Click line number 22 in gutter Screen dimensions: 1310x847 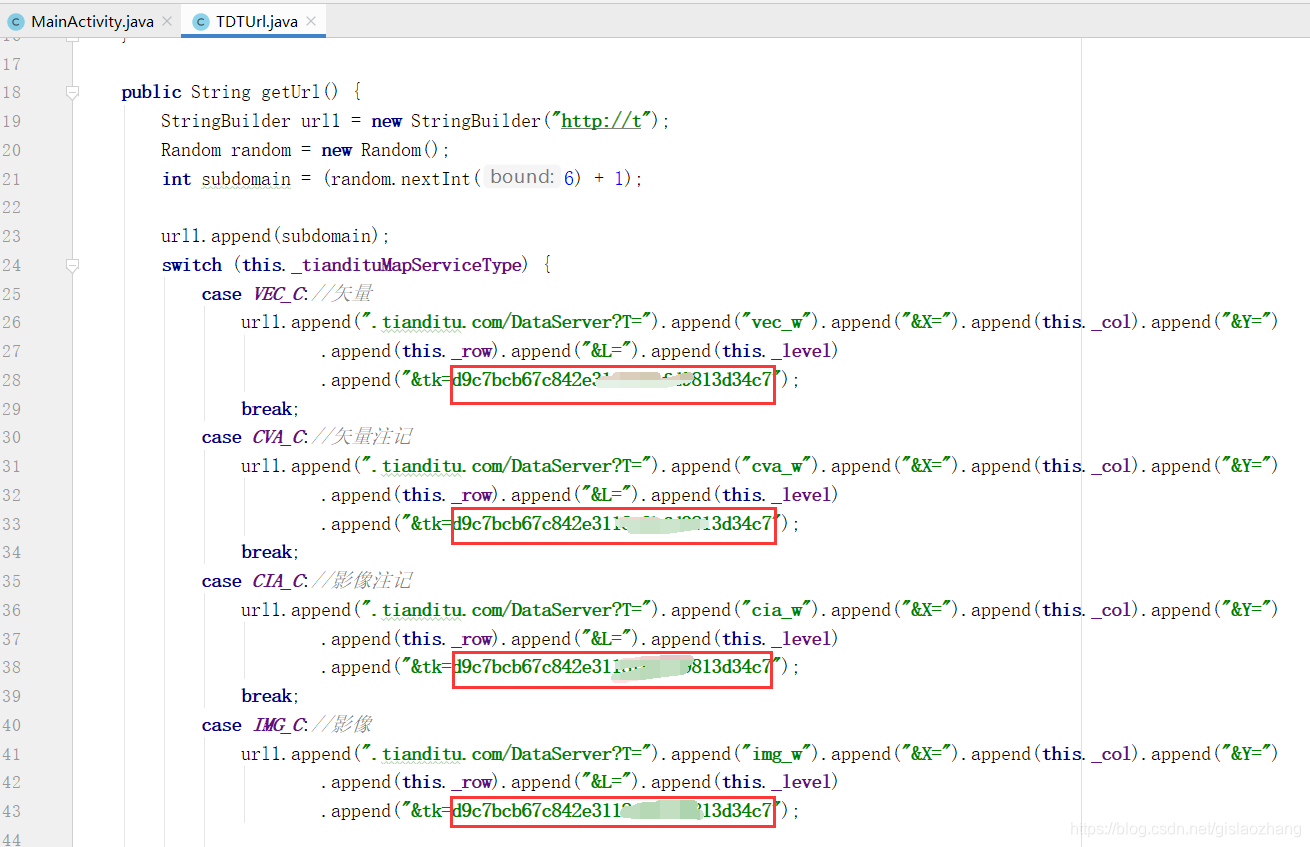[x=11, y=208]
